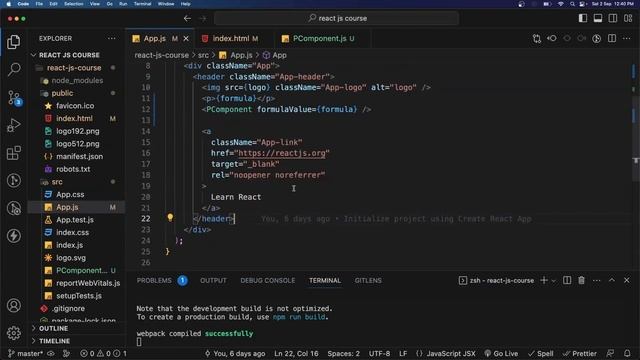Toggle the bottom panel layout icon
The width and height of the screenshot is (640, 360).
point(598,18)
